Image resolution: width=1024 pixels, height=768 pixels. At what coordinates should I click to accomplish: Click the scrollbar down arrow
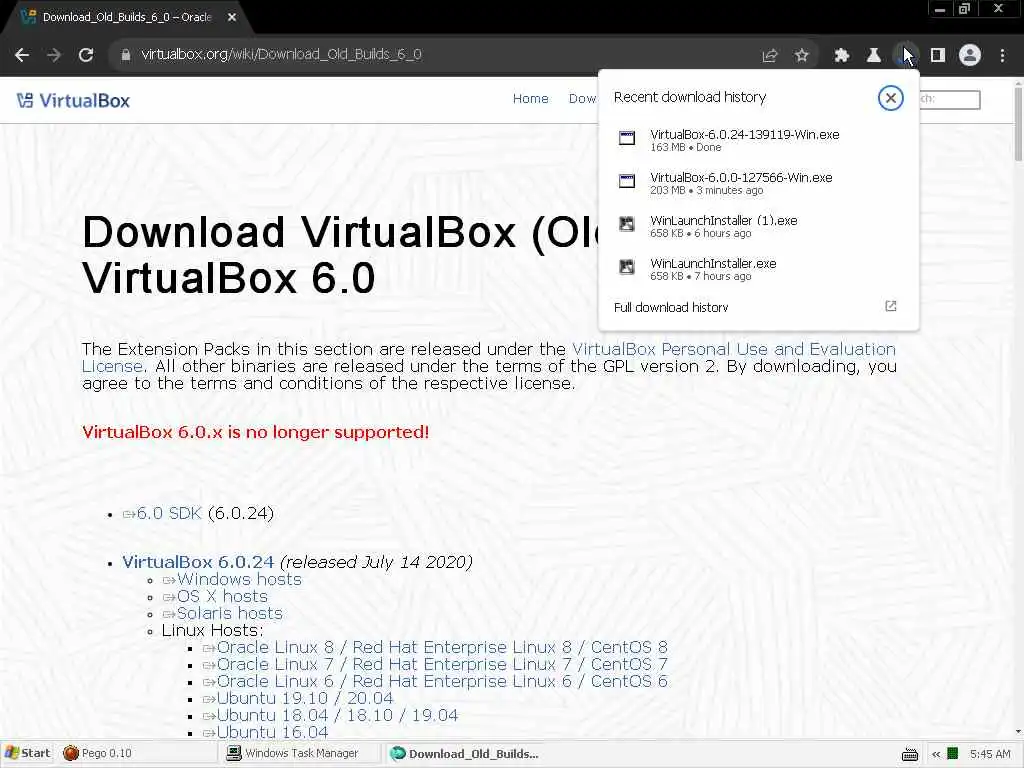coord(1018,732)
